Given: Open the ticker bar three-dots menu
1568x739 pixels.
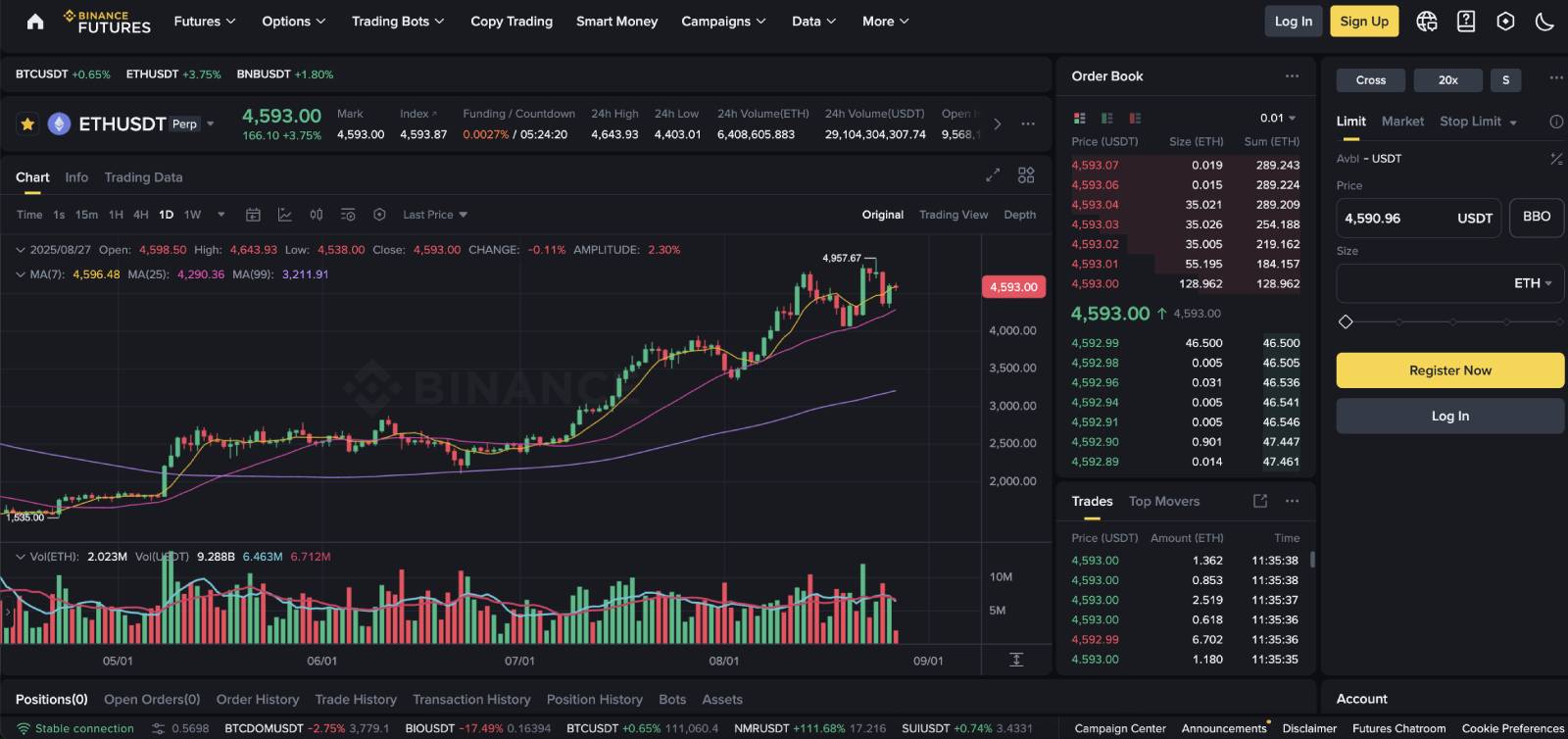Looking at the screenshot, I should click(x=1028, y=123).
